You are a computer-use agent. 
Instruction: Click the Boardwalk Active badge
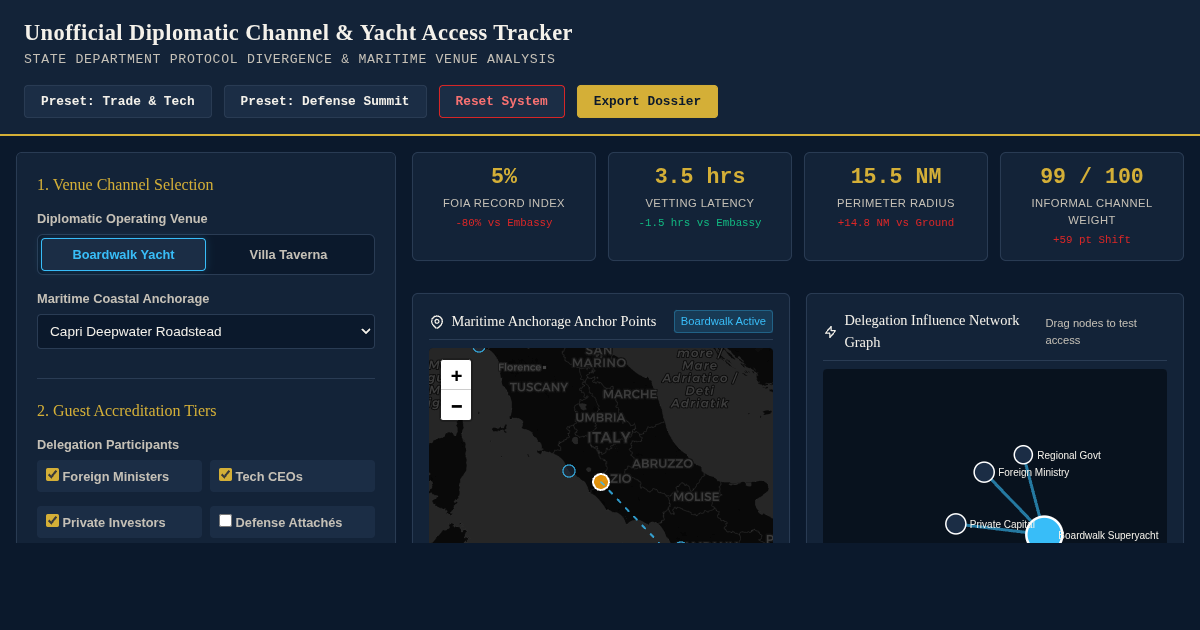pyautogui.click(x=723, y=321)
